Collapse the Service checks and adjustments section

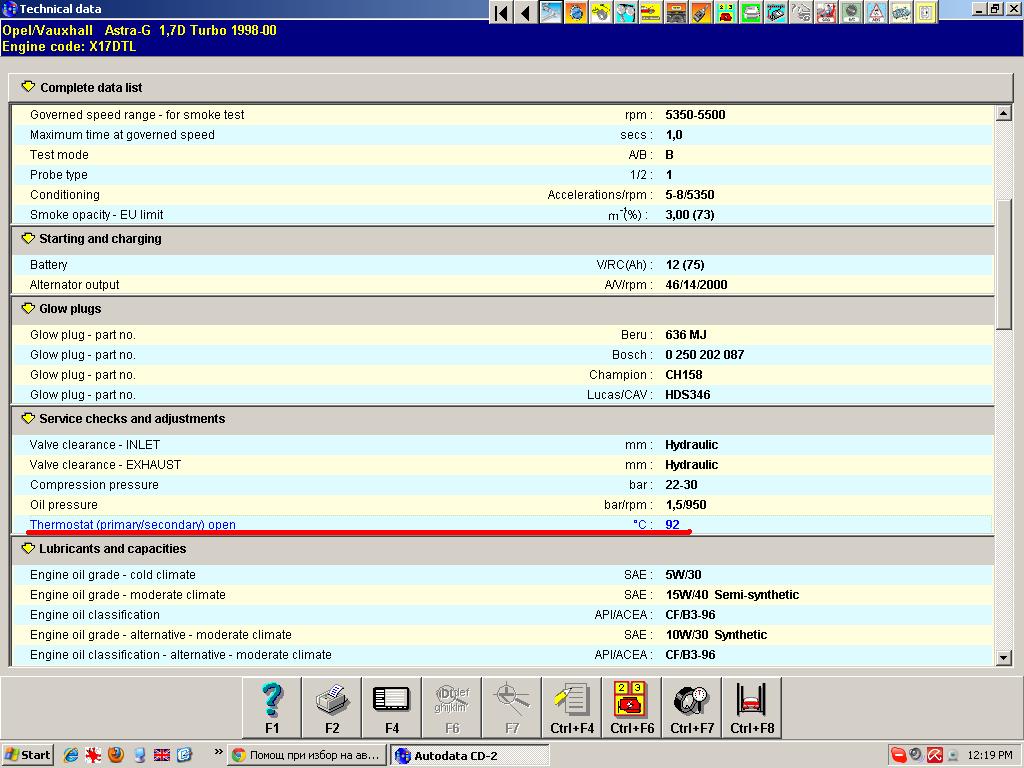27,419
